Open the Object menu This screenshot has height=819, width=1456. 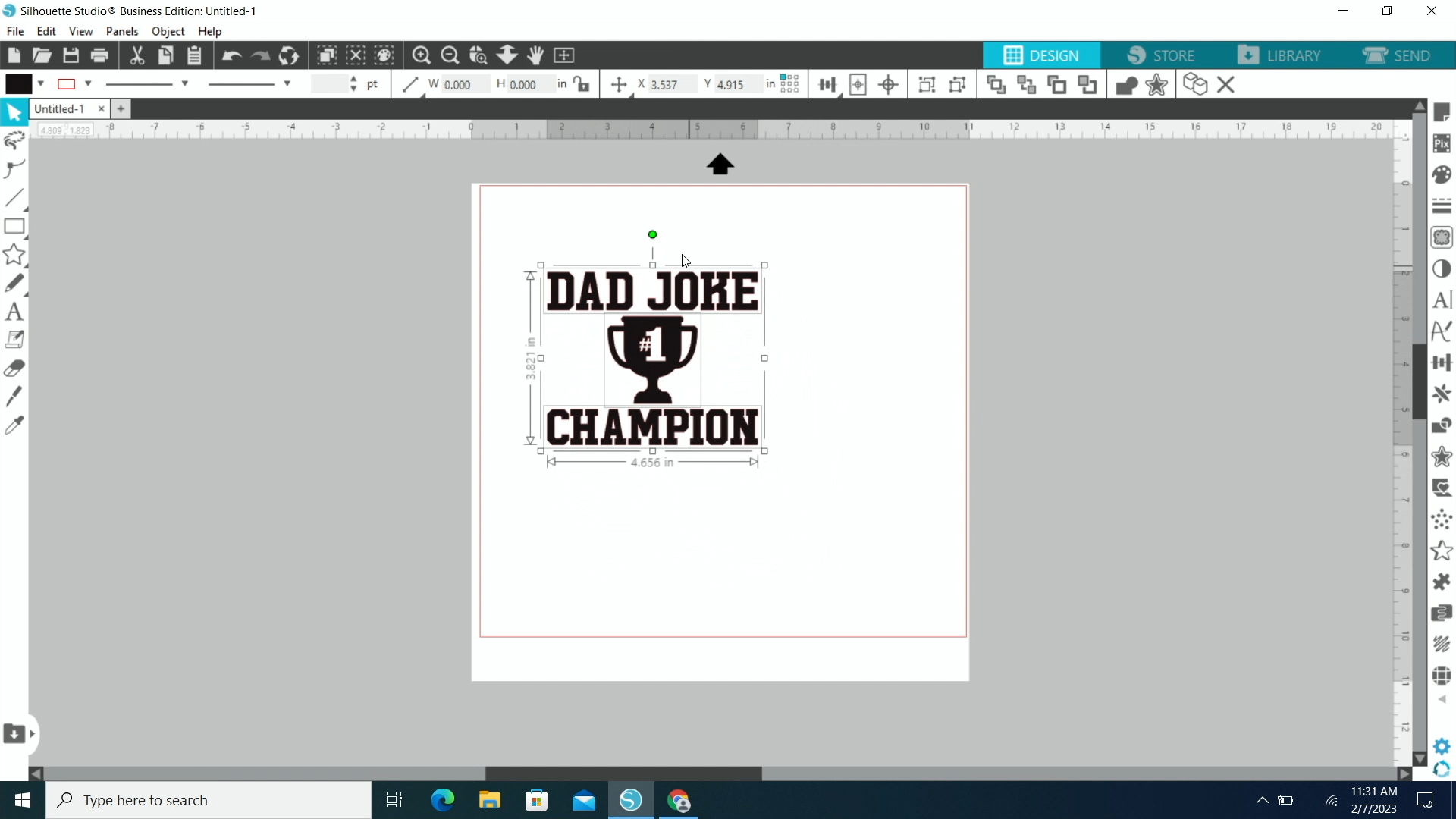(168, 31)
